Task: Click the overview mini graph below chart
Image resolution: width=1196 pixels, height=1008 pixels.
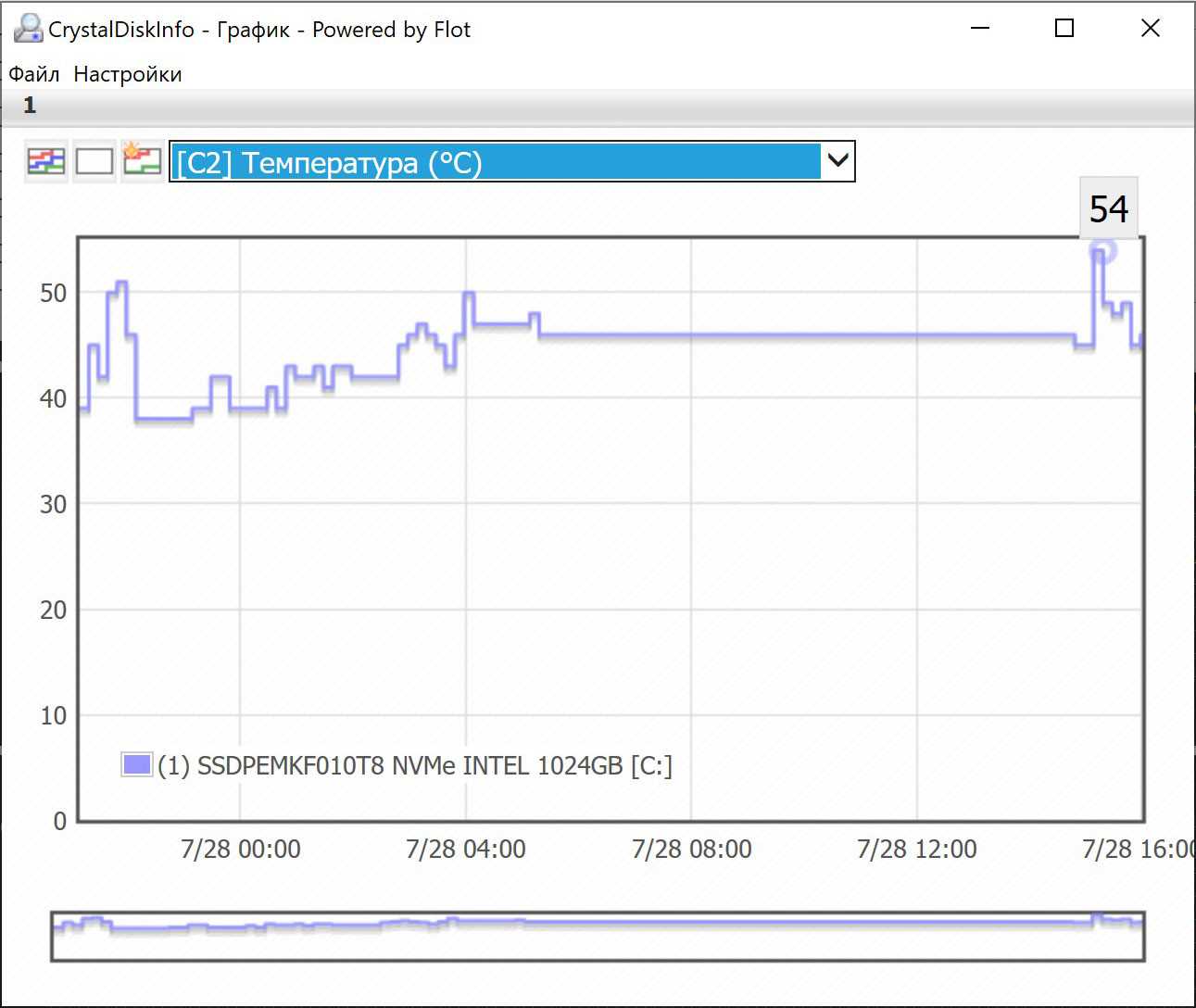Action: click(x=598, y=936)
